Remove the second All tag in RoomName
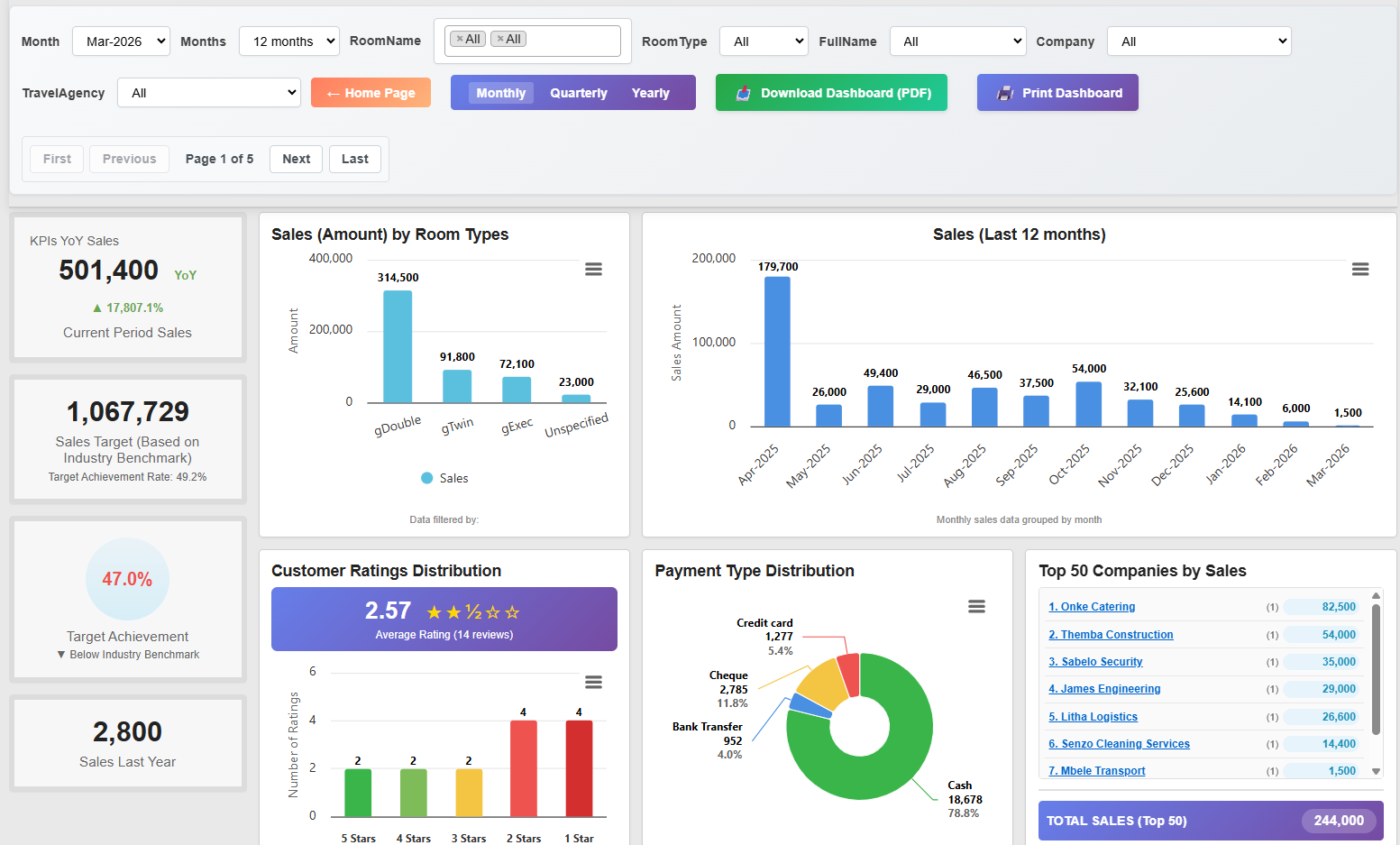The height and width of the screenshot is (845, 1400). click(x=500, y=40)
